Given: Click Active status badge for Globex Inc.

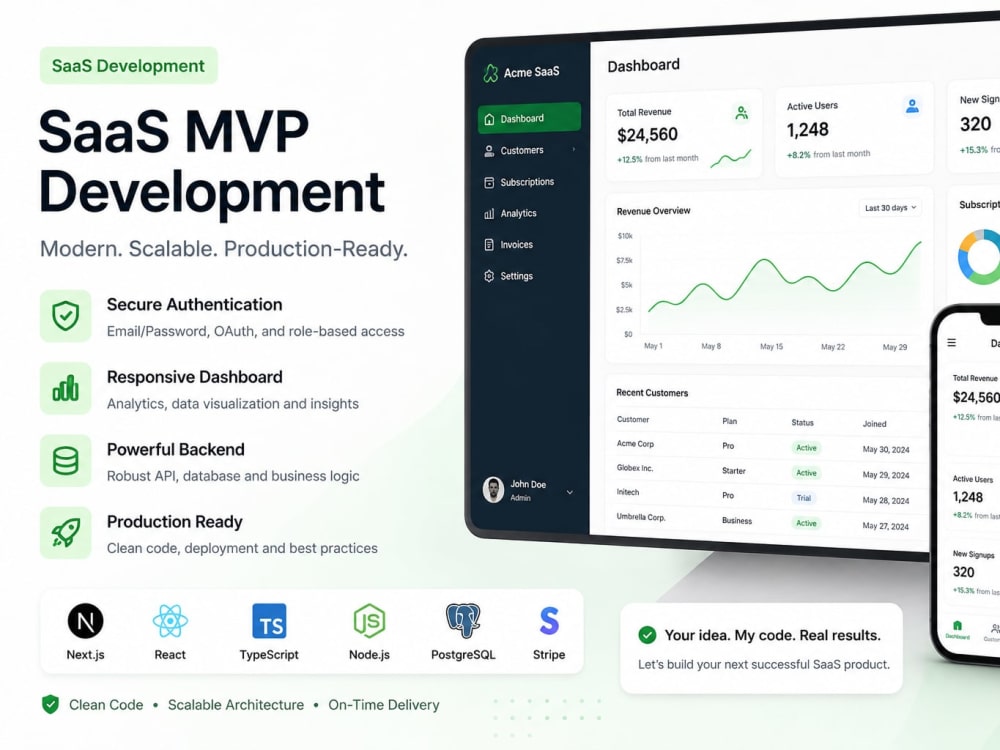Looking at the screenshot, I should 806,473.
